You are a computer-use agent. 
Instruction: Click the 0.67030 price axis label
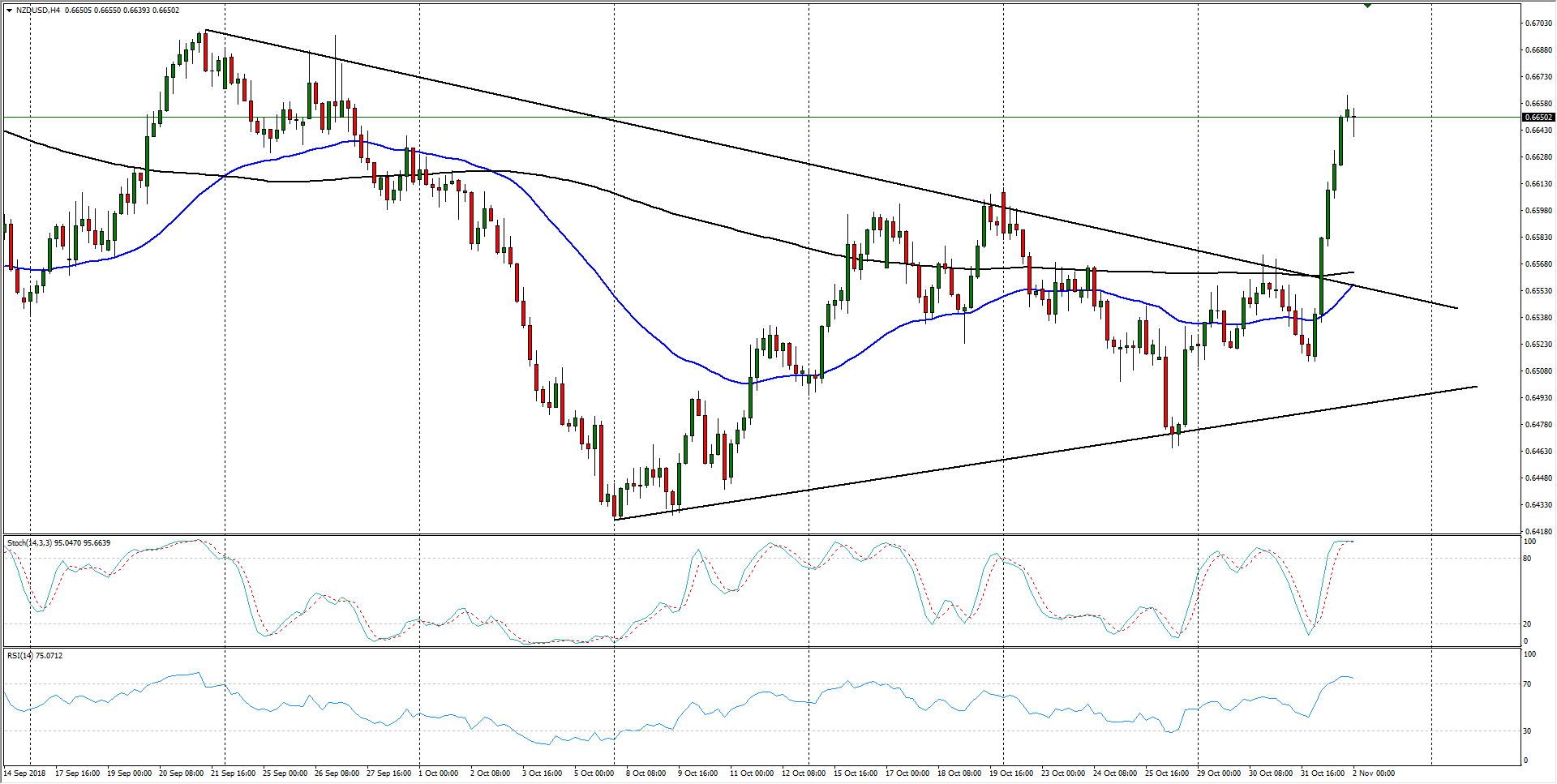1538,24
